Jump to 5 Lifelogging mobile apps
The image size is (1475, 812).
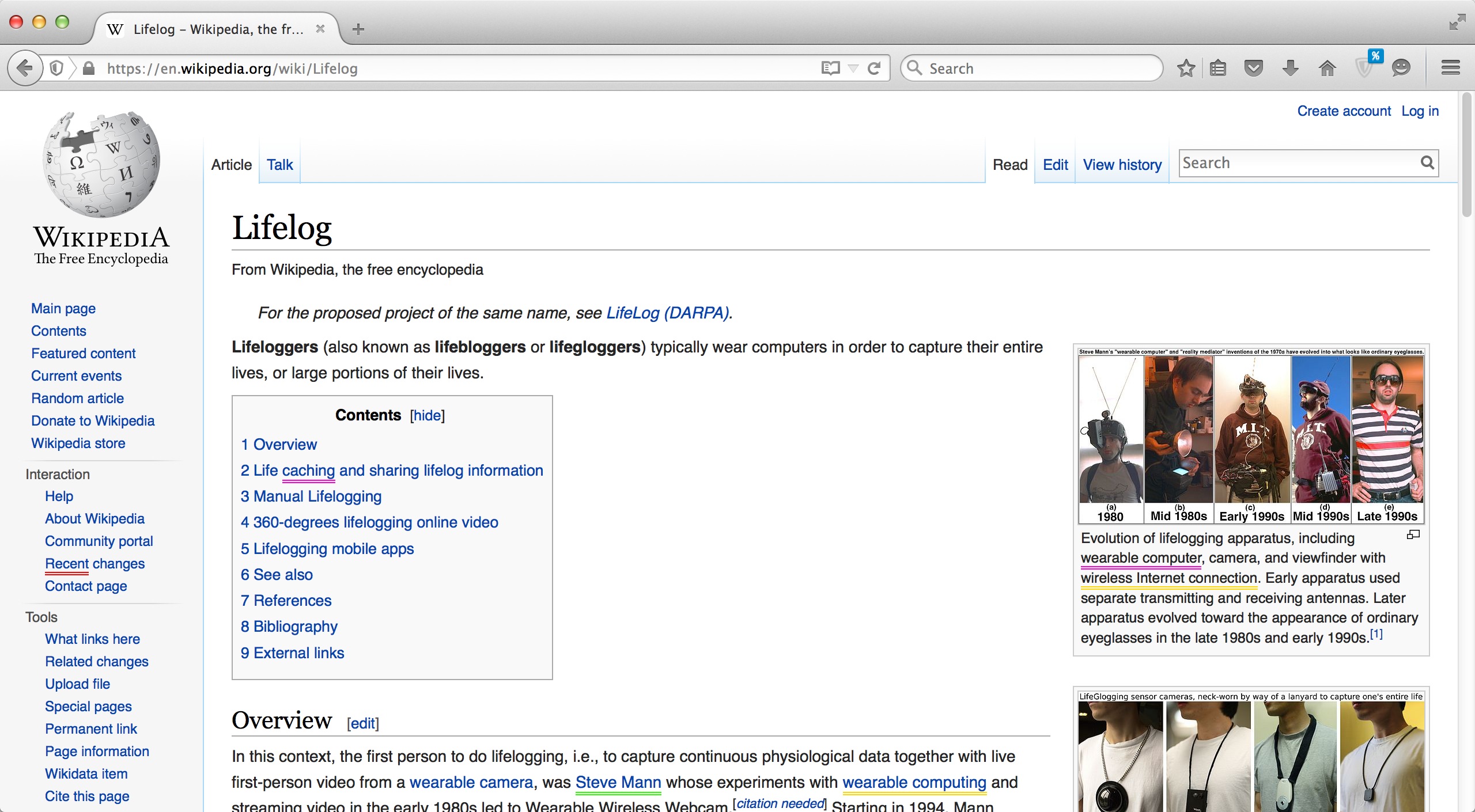click(x=327, y=549)
